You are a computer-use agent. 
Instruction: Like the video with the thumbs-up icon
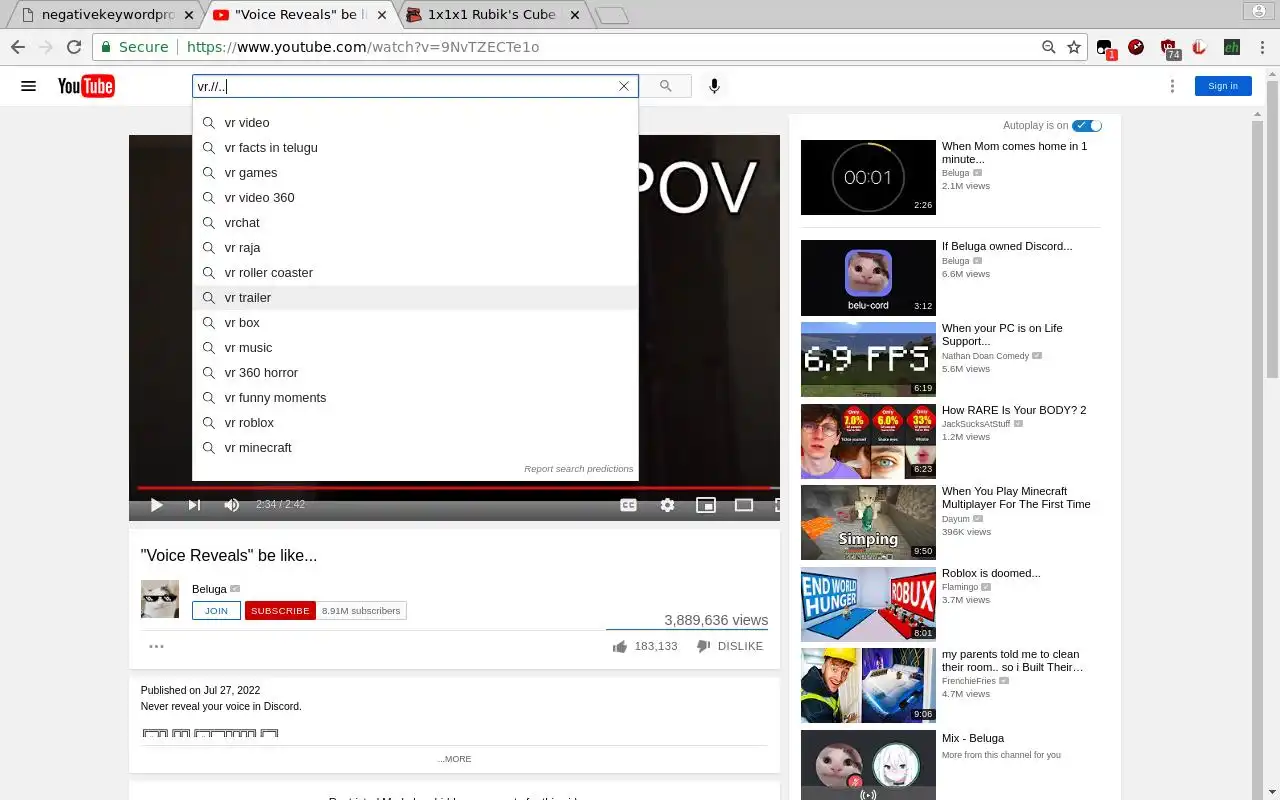619,646
